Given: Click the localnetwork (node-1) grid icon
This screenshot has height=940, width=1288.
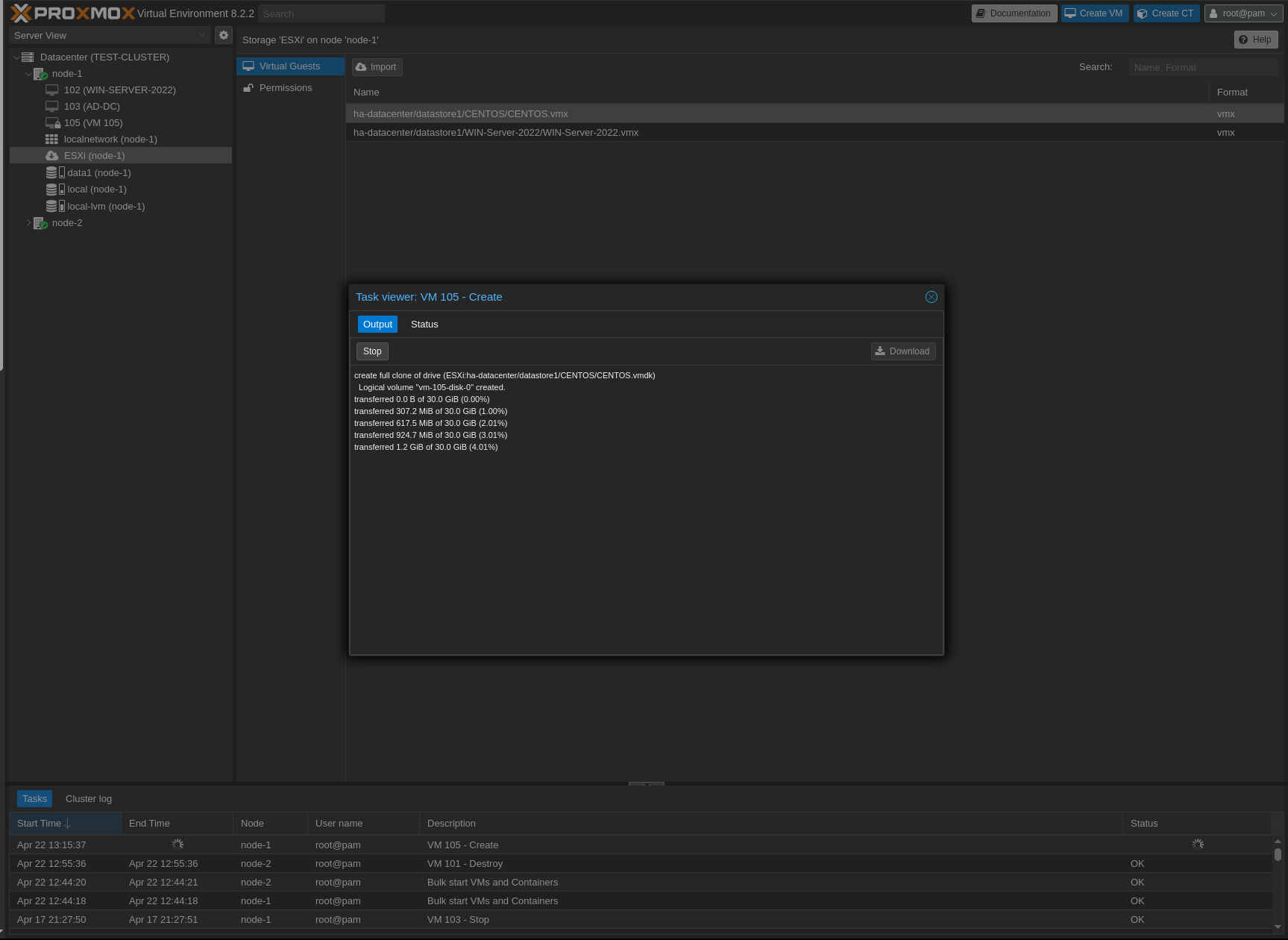Looking at the screenshot, I should coord(51,140).
